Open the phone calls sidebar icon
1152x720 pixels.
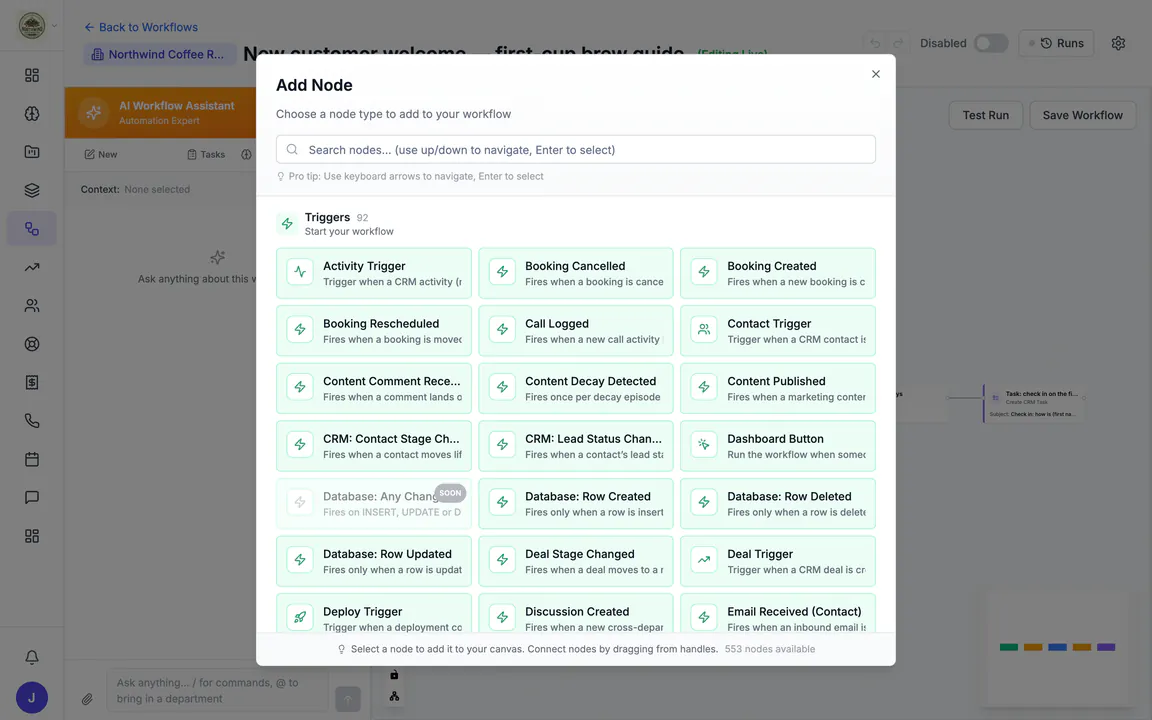[32, 421]
